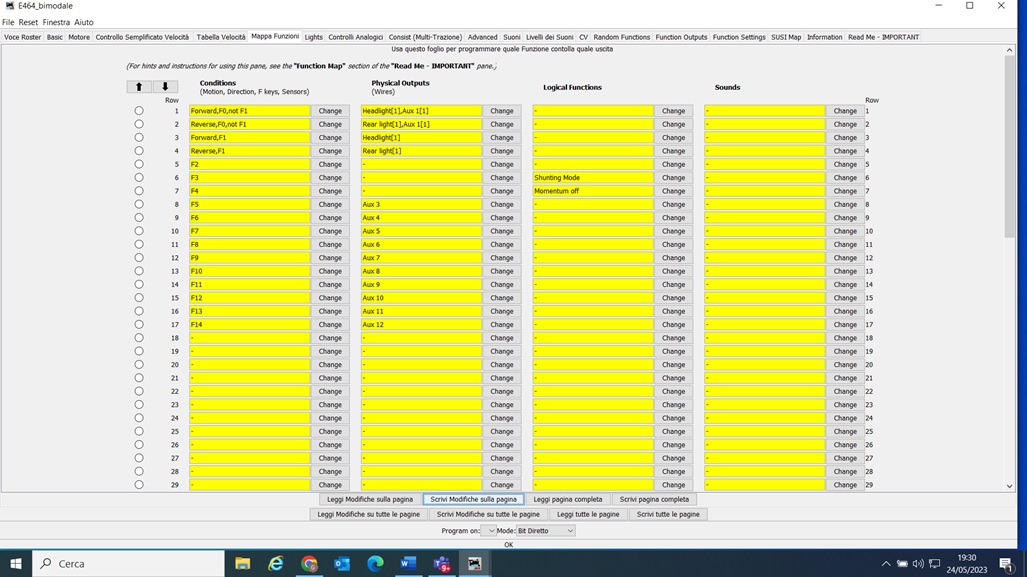
Task: Click Change for the Shunting Mode logical function
Action: pyautogui.click(x=673, y=178)
